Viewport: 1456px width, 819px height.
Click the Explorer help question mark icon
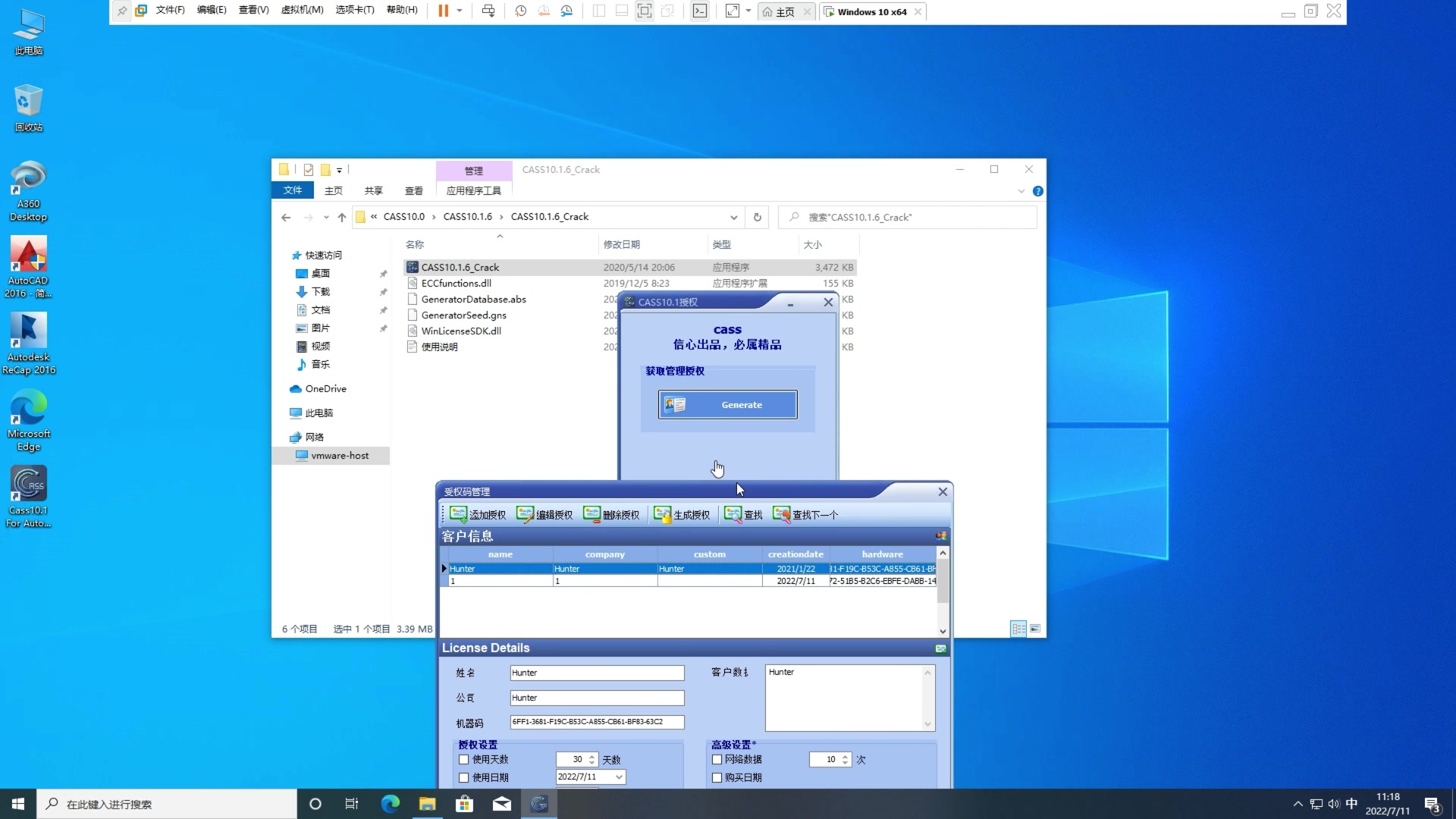tap(1038, 191)
